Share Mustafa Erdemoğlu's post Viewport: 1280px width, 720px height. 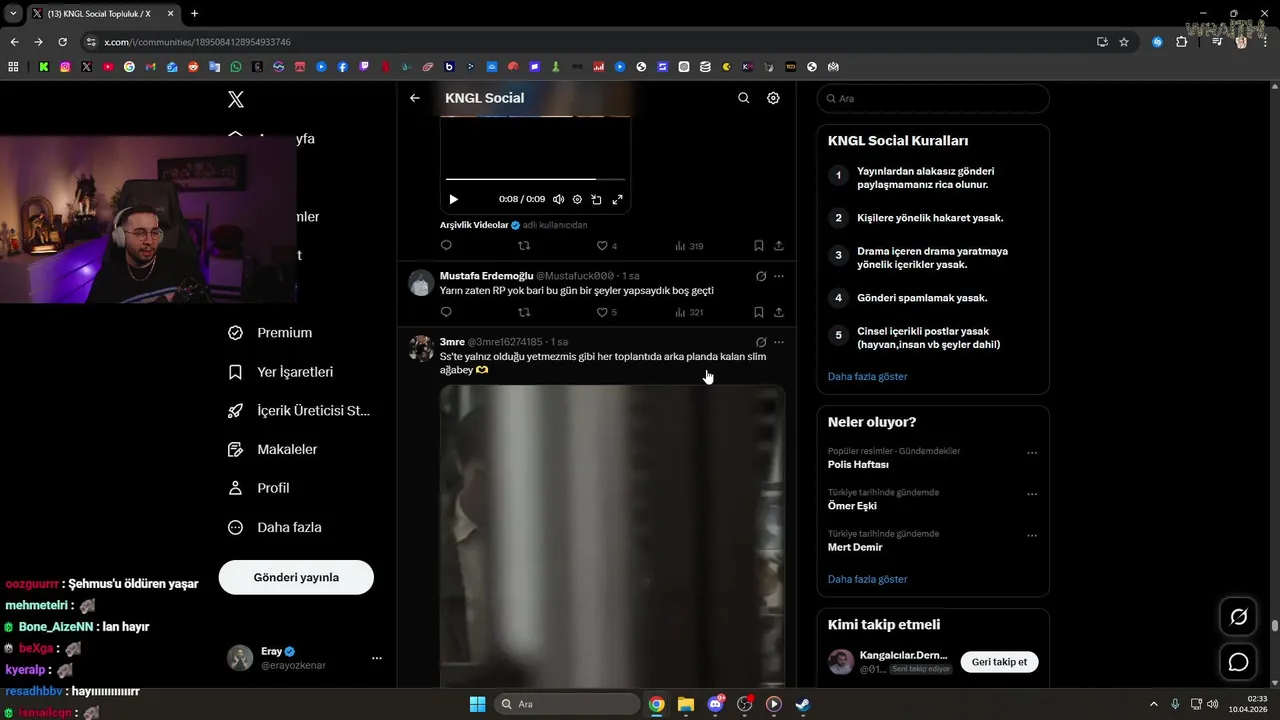779,312
